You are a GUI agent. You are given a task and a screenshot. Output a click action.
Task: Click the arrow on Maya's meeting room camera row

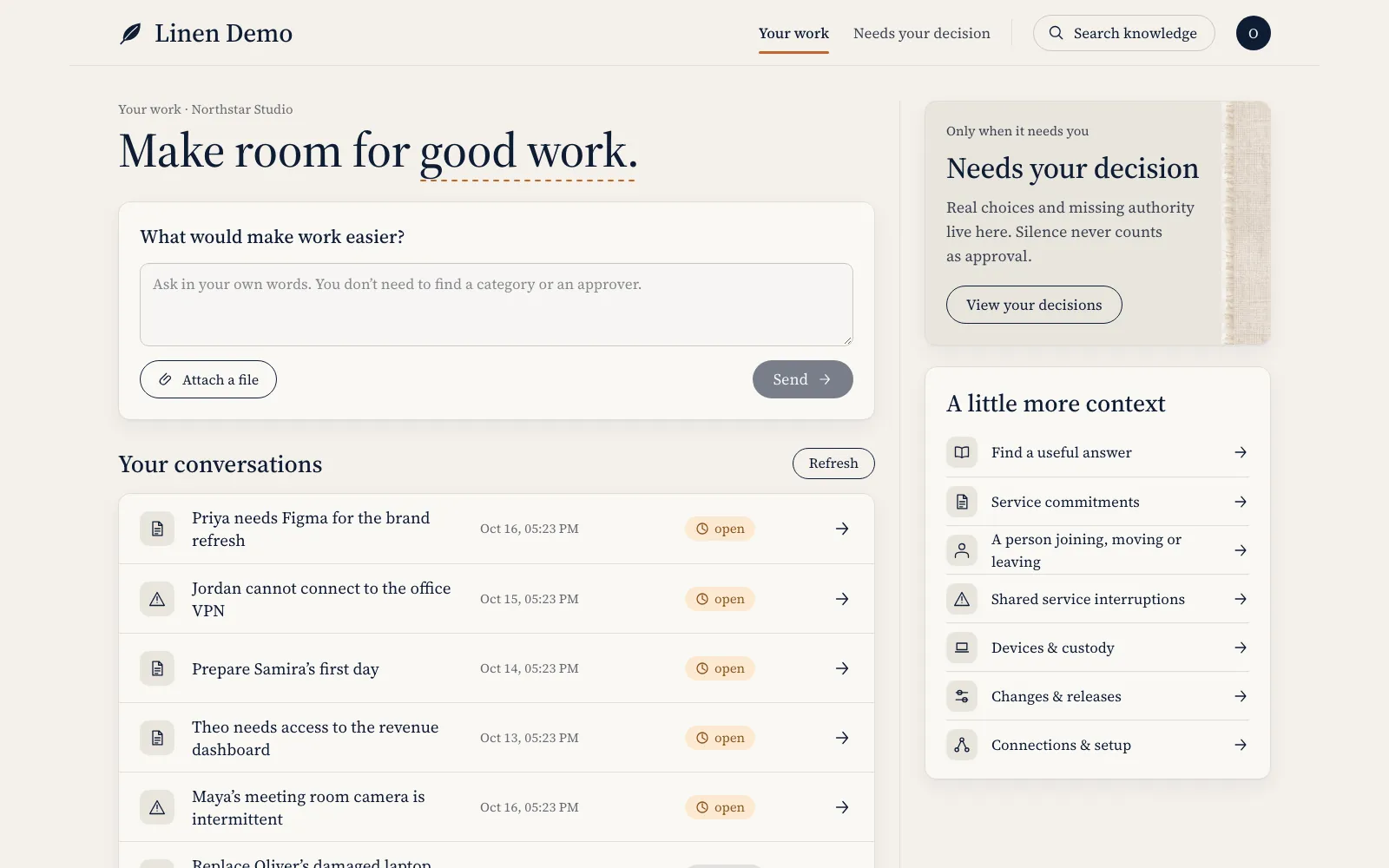click(842, 807)
